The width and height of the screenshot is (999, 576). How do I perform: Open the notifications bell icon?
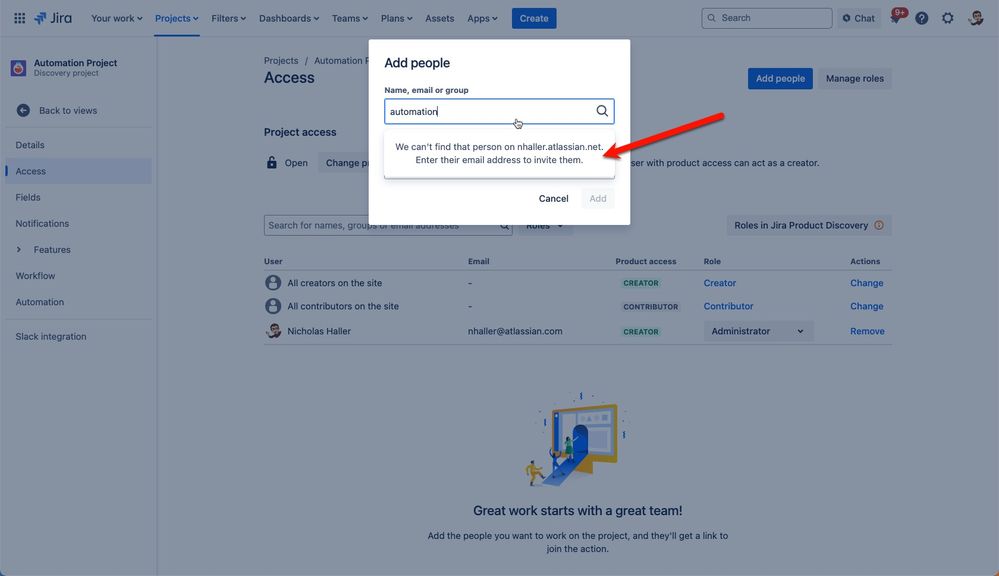896,18
